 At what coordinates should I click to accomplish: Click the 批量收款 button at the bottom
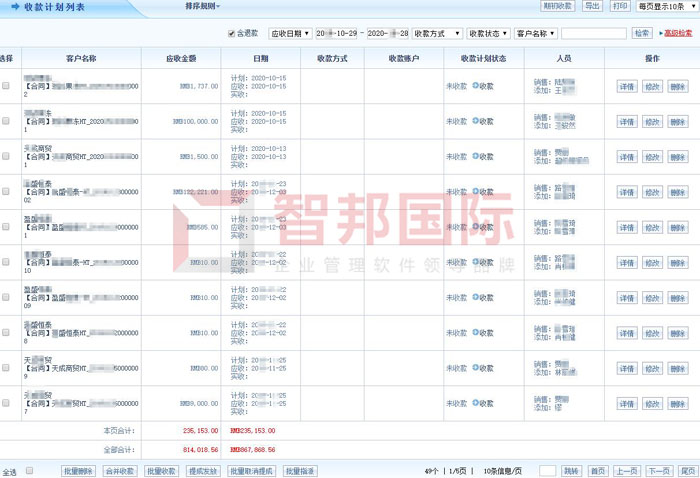pos(162,470)
